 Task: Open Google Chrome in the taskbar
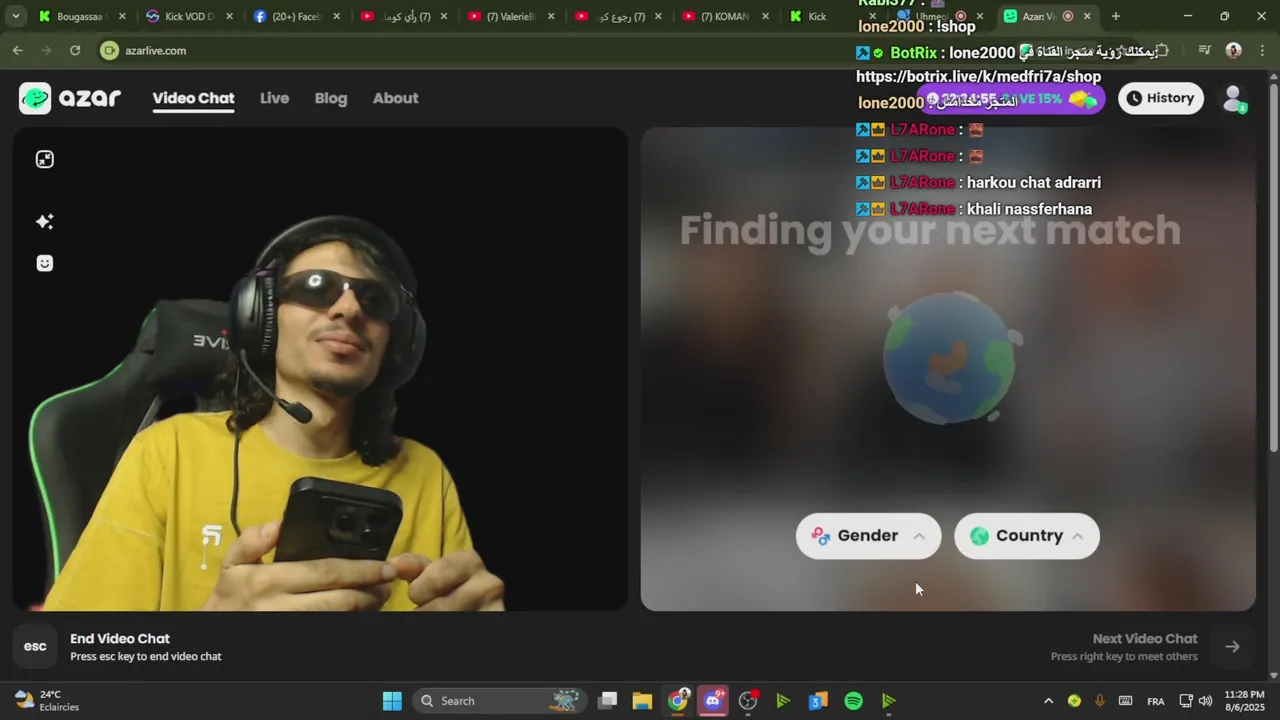678,701
